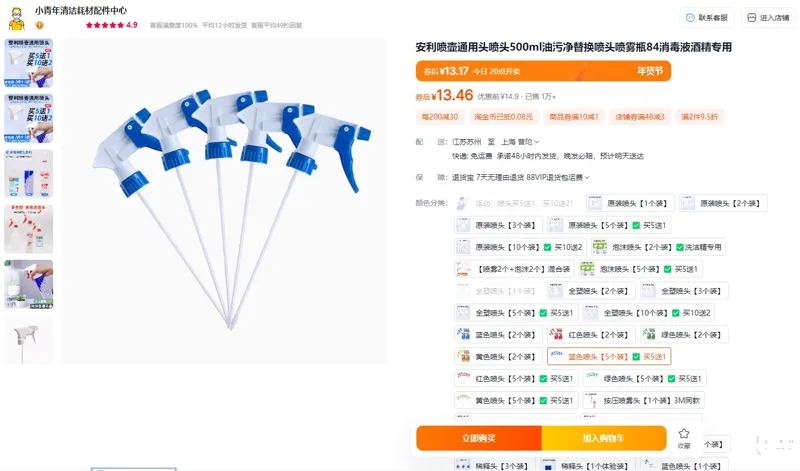Click the favorite star 收藏 icon
This screenshot has height=471, width=800.
point(684,438)
